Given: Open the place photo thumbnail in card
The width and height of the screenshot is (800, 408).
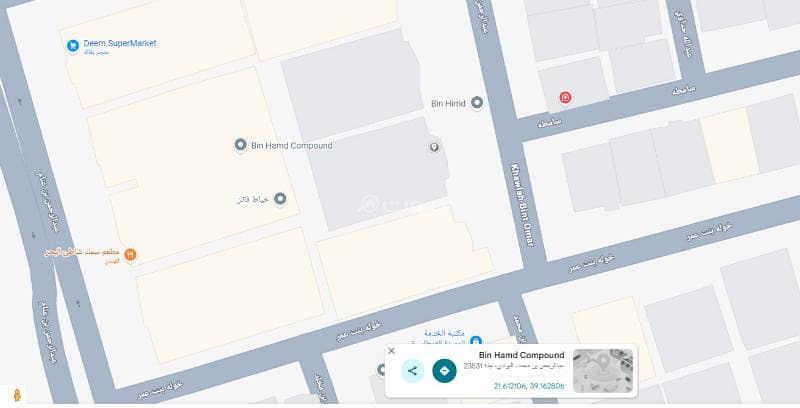Looking at the screenshot, I should (603, 371).
